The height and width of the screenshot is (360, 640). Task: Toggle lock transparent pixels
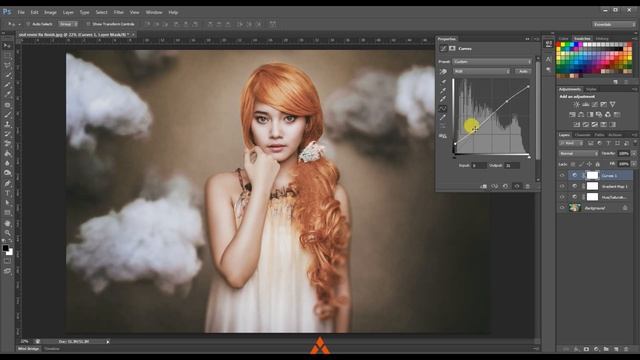573,164
